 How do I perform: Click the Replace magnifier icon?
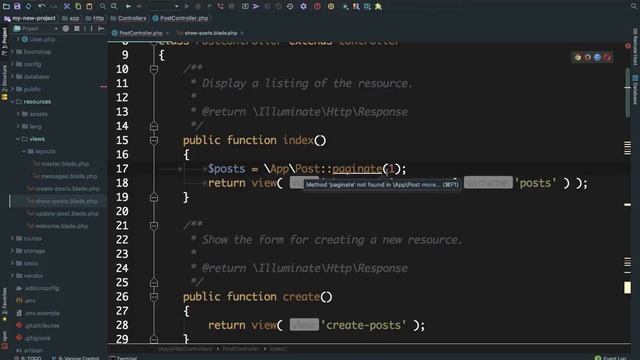pos(114,6)
